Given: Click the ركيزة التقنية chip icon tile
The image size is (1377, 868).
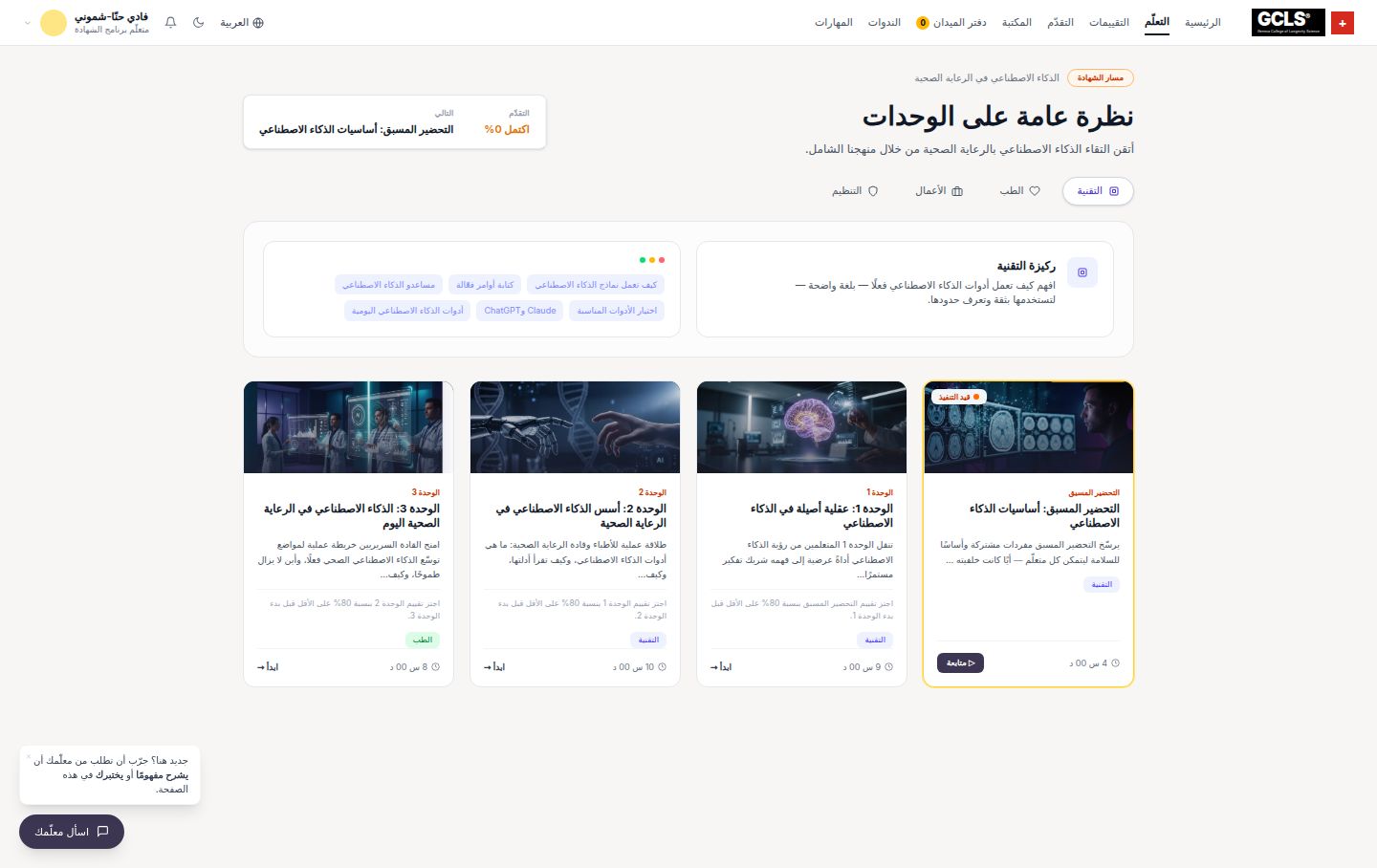Looking at the screenshot, I should click(1082, 272).
